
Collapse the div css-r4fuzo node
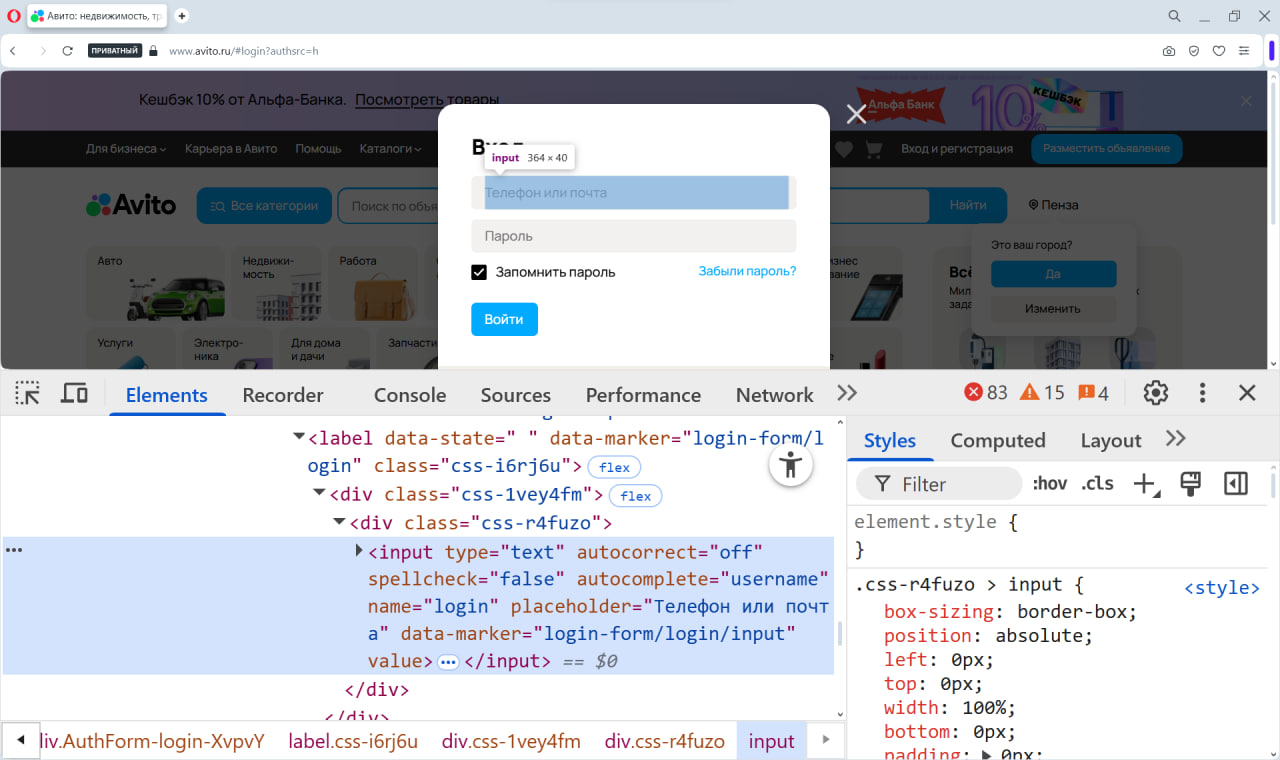(339, 521)
